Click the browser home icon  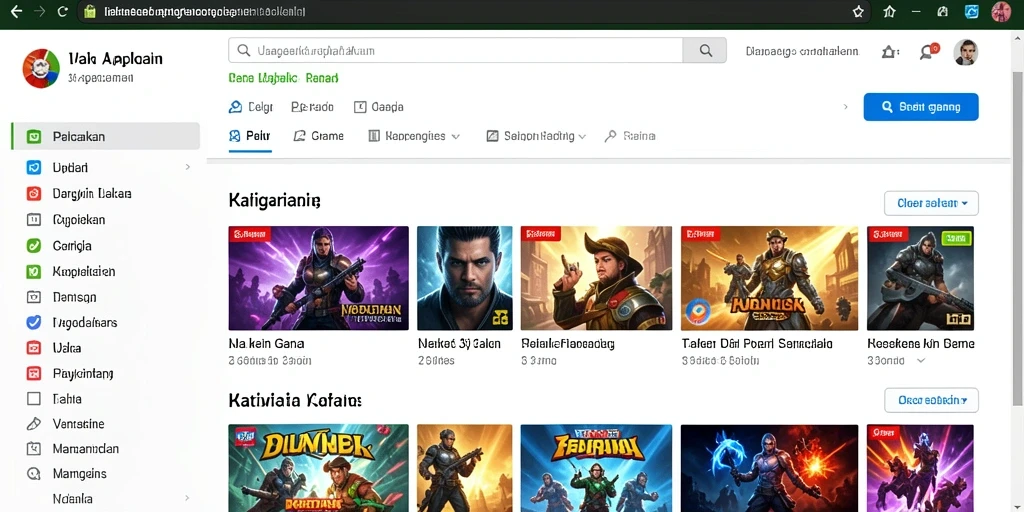click(889, 12)
